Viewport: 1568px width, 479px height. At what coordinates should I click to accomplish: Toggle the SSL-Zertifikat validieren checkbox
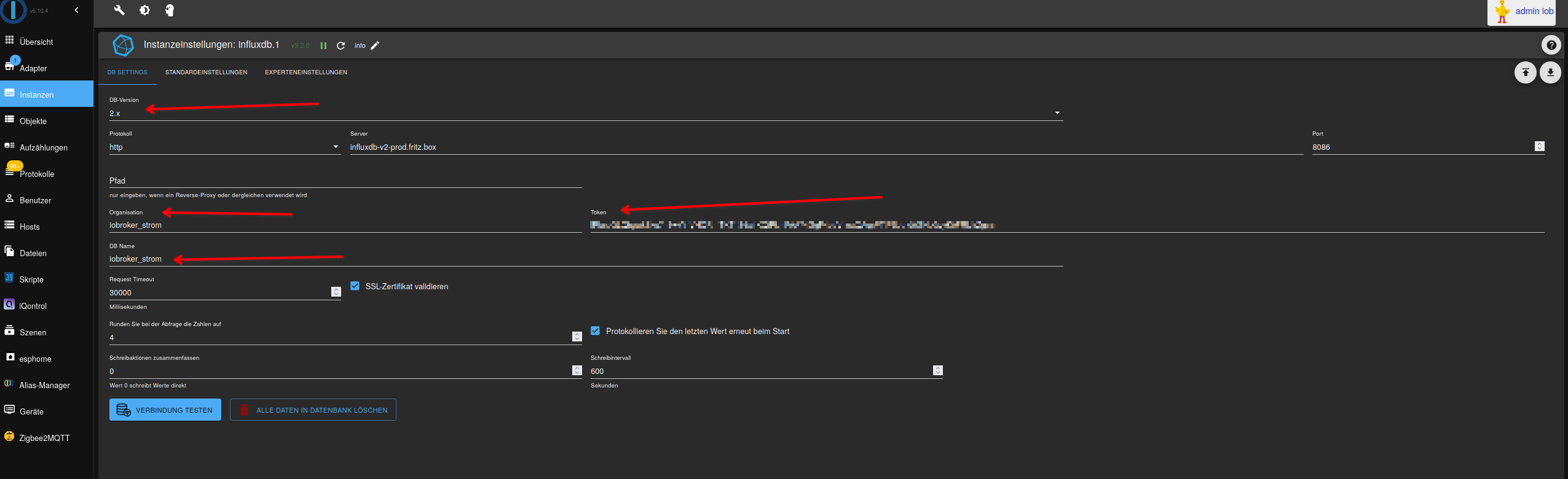click(355, 286)
